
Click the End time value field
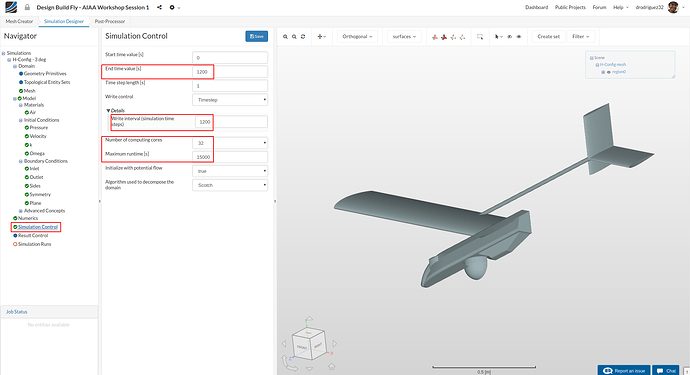(230, 72)
